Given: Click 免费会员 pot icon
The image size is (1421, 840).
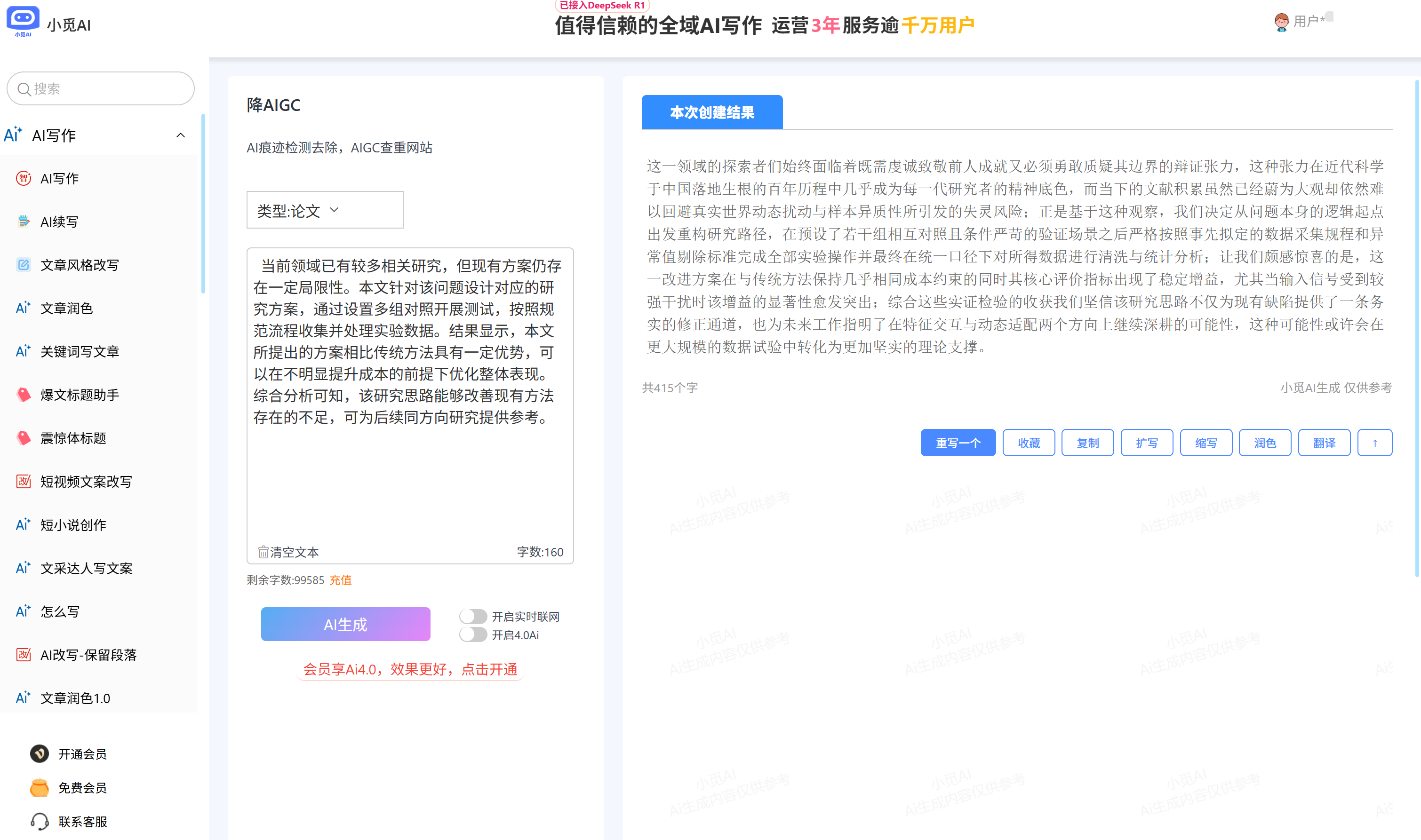Looking at the screenshot, I should click(39, 787).
